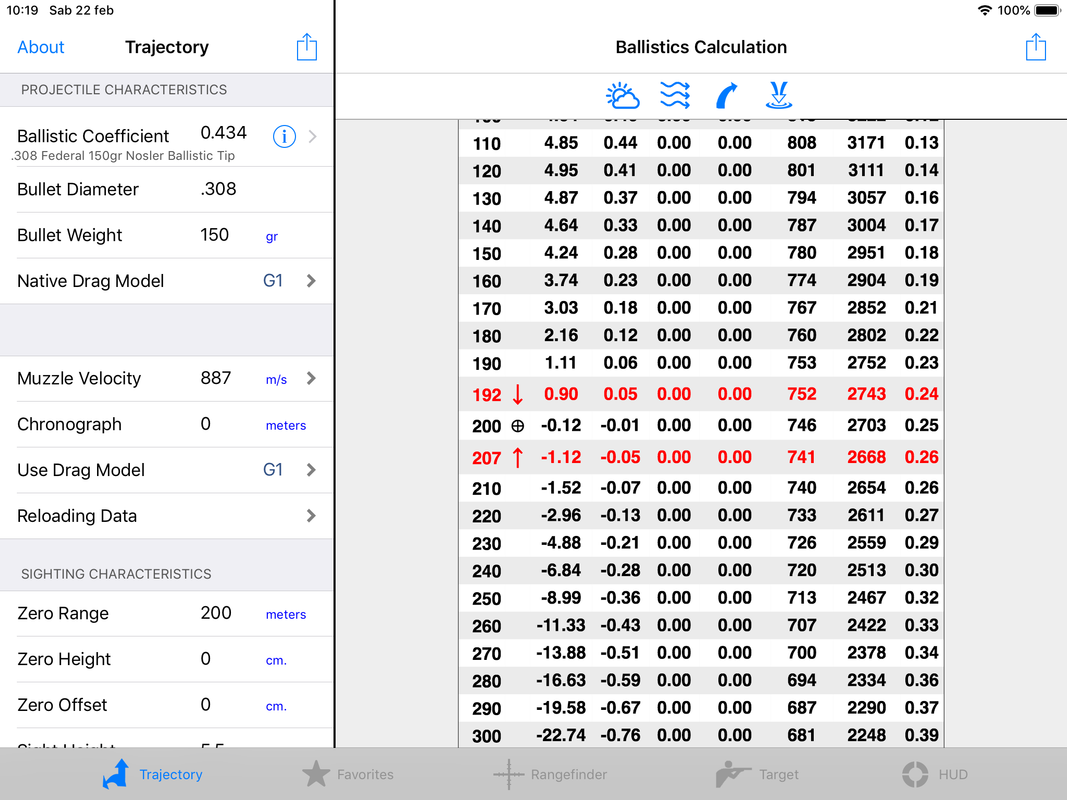1067x800 pixels.
Task: Change the Zero Height cm unit
Action: pyautogui.click(x=276, y=661)
